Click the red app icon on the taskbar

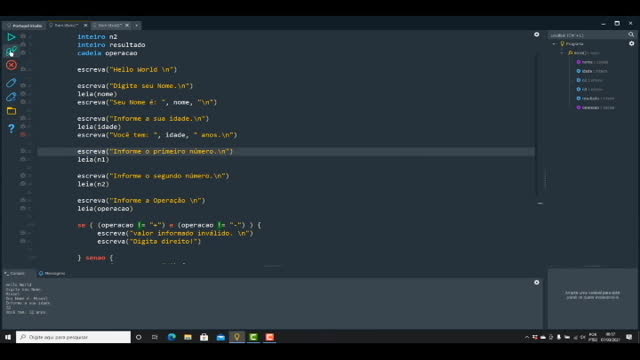(x=270, y=337)
